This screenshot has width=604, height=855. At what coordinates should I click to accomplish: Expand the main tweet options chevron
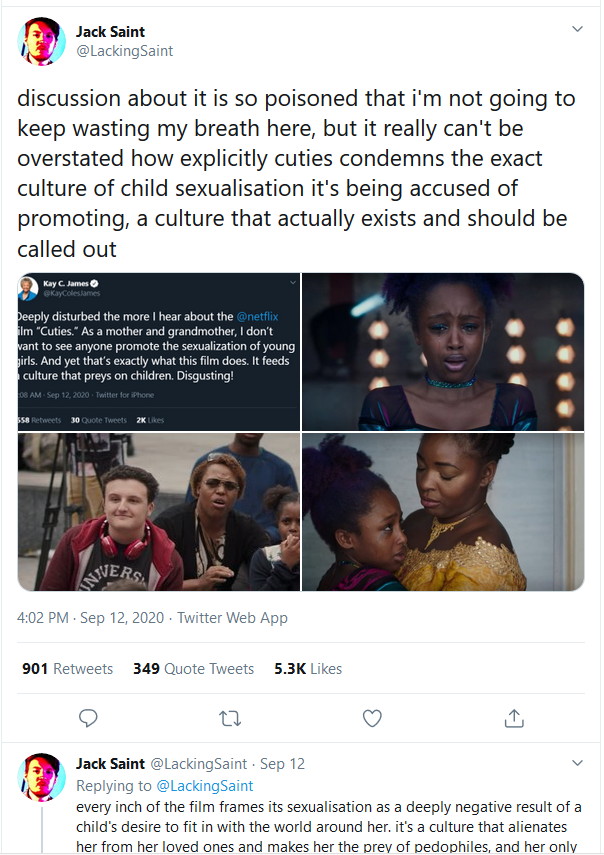[577, 30]
